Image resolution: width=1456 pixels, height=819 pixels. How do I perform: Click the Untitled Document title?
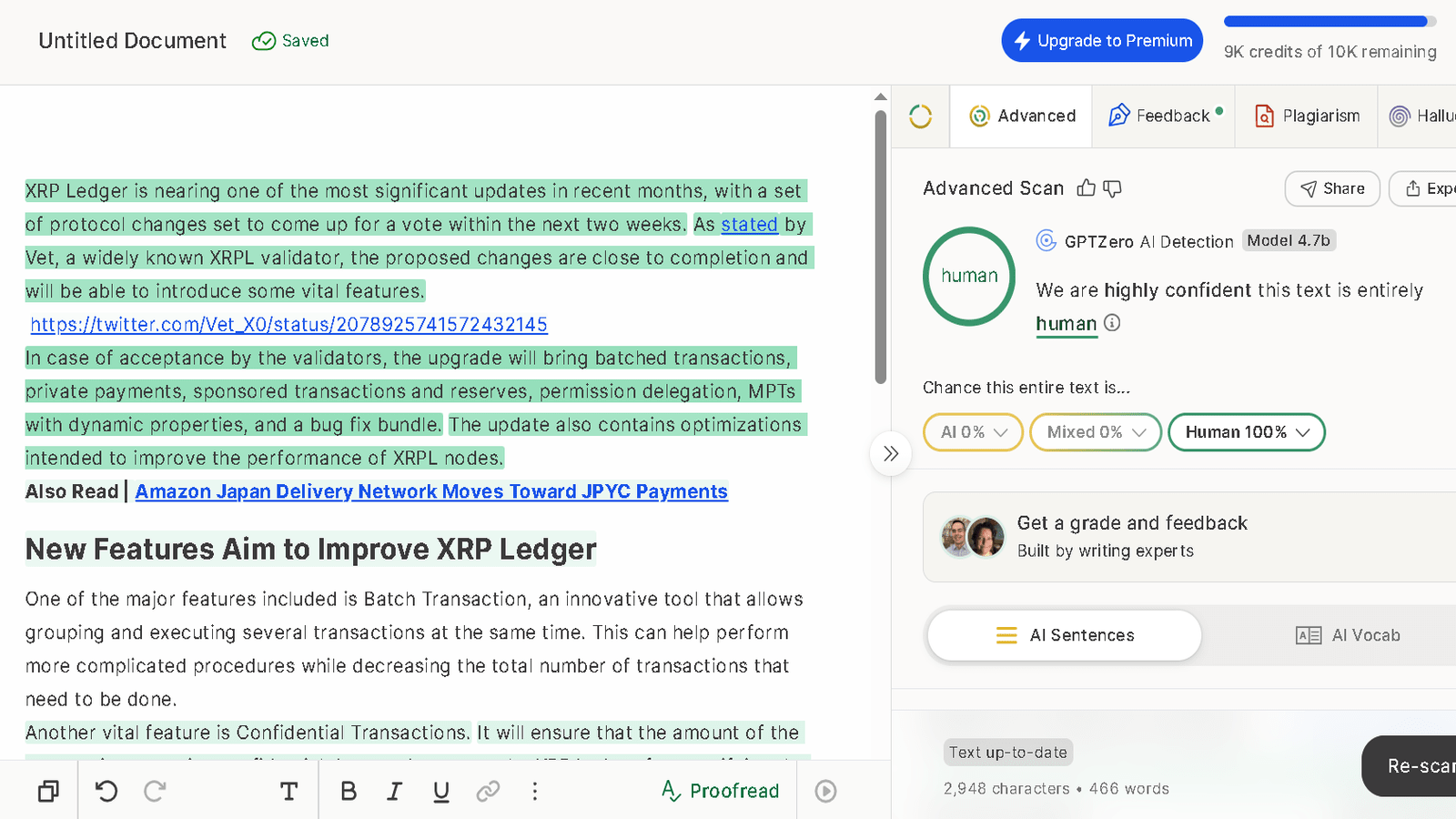(133, 41)
